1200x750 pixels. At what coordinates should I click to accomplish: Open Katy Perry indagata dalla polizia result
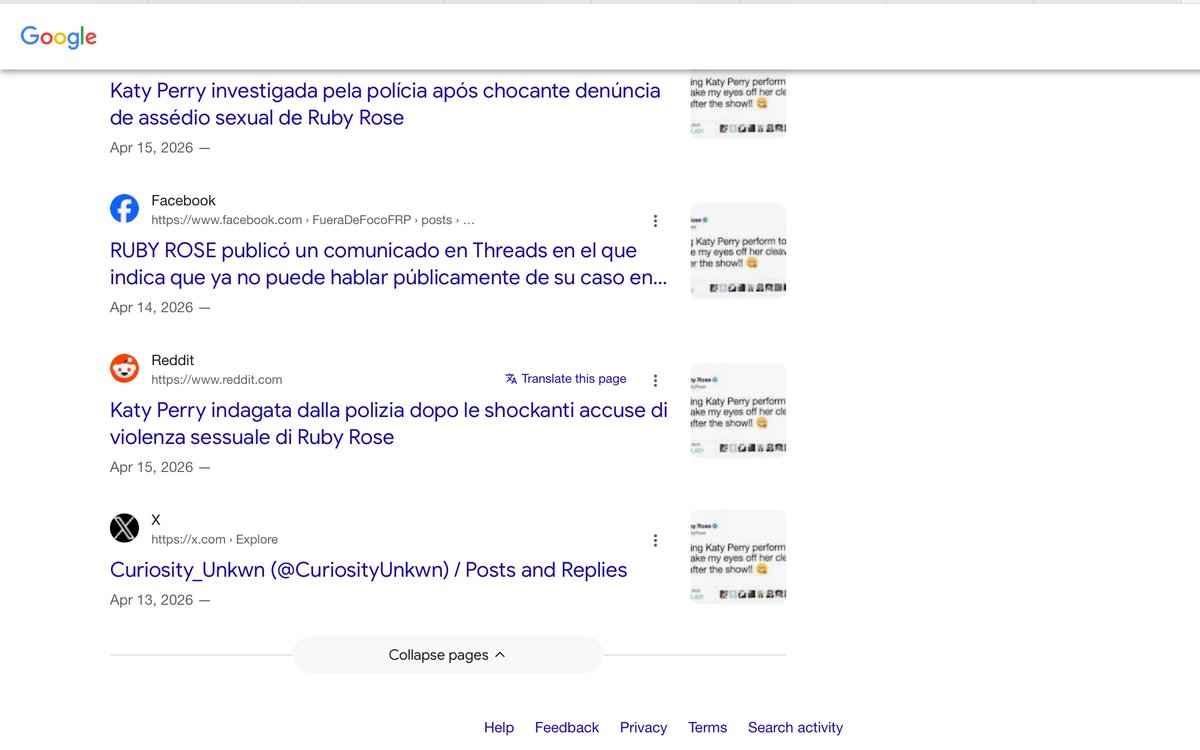tap(388, 424)
